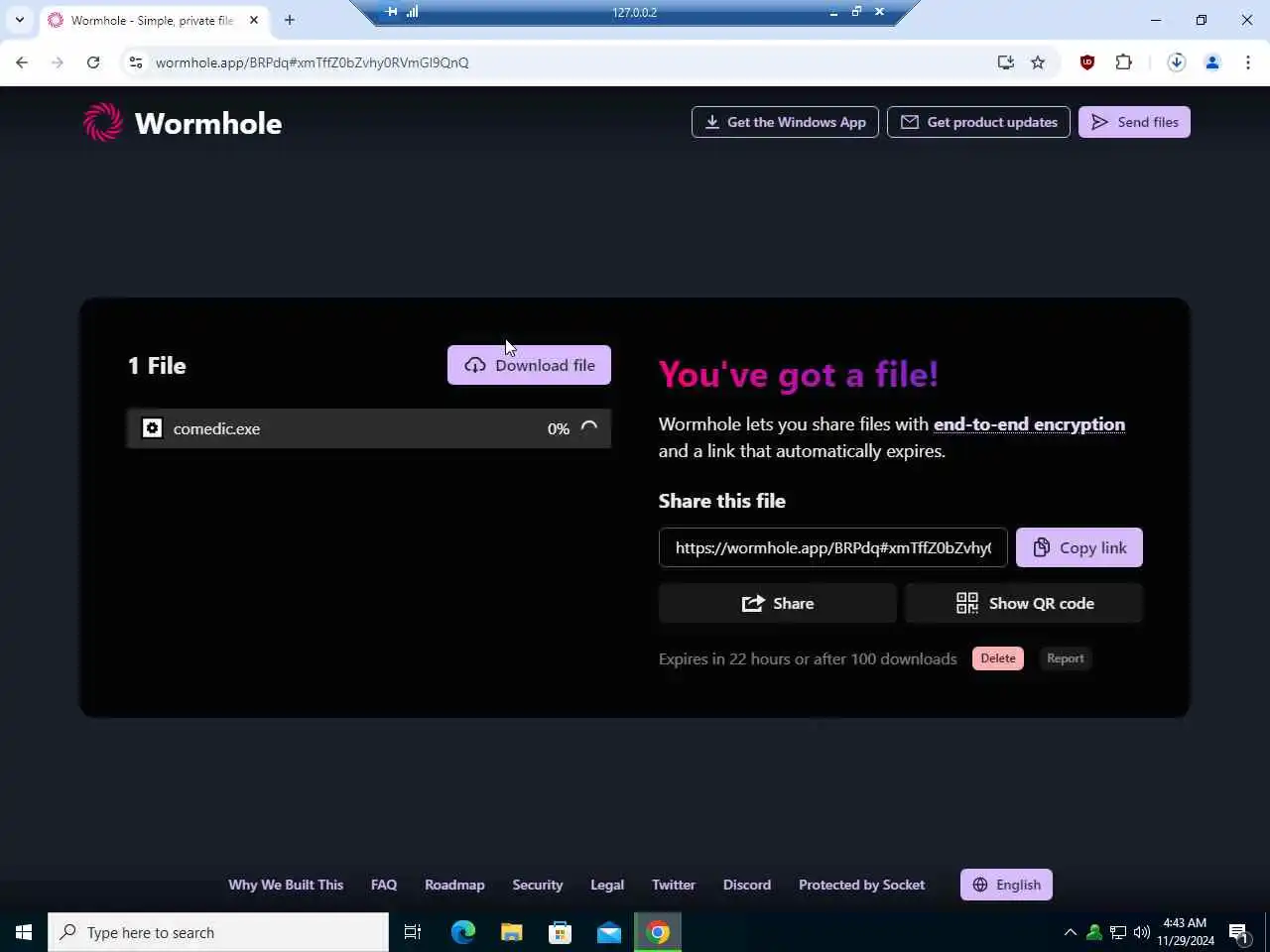
Task: Reload the page
Action: 93,62
